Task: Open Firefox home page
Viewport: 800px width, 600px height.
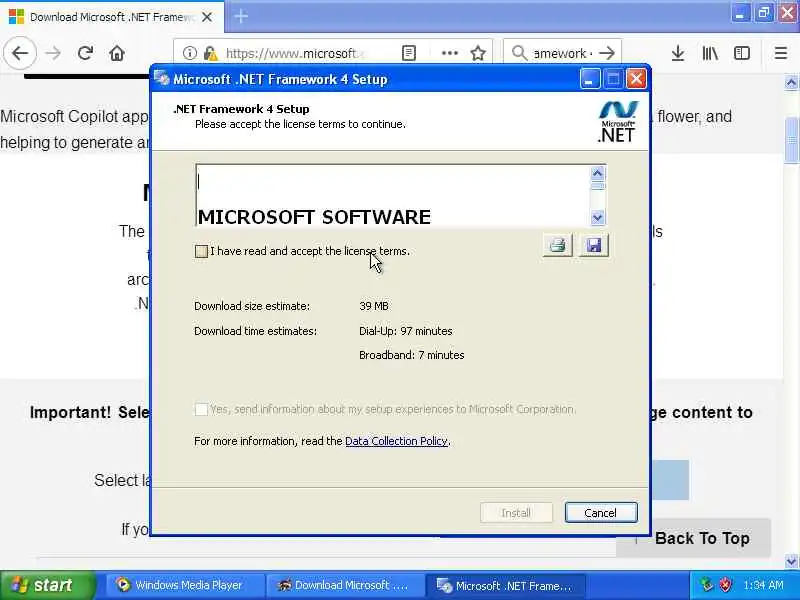Action: [x=117, y=53]
